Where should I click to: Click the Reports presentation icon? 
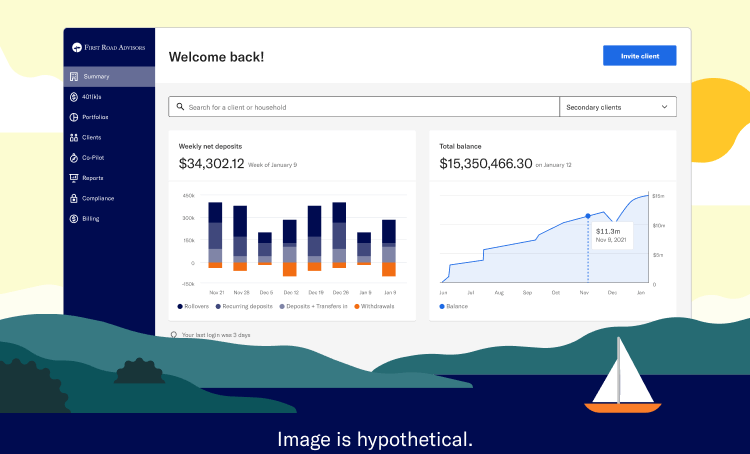coord(74,178)
